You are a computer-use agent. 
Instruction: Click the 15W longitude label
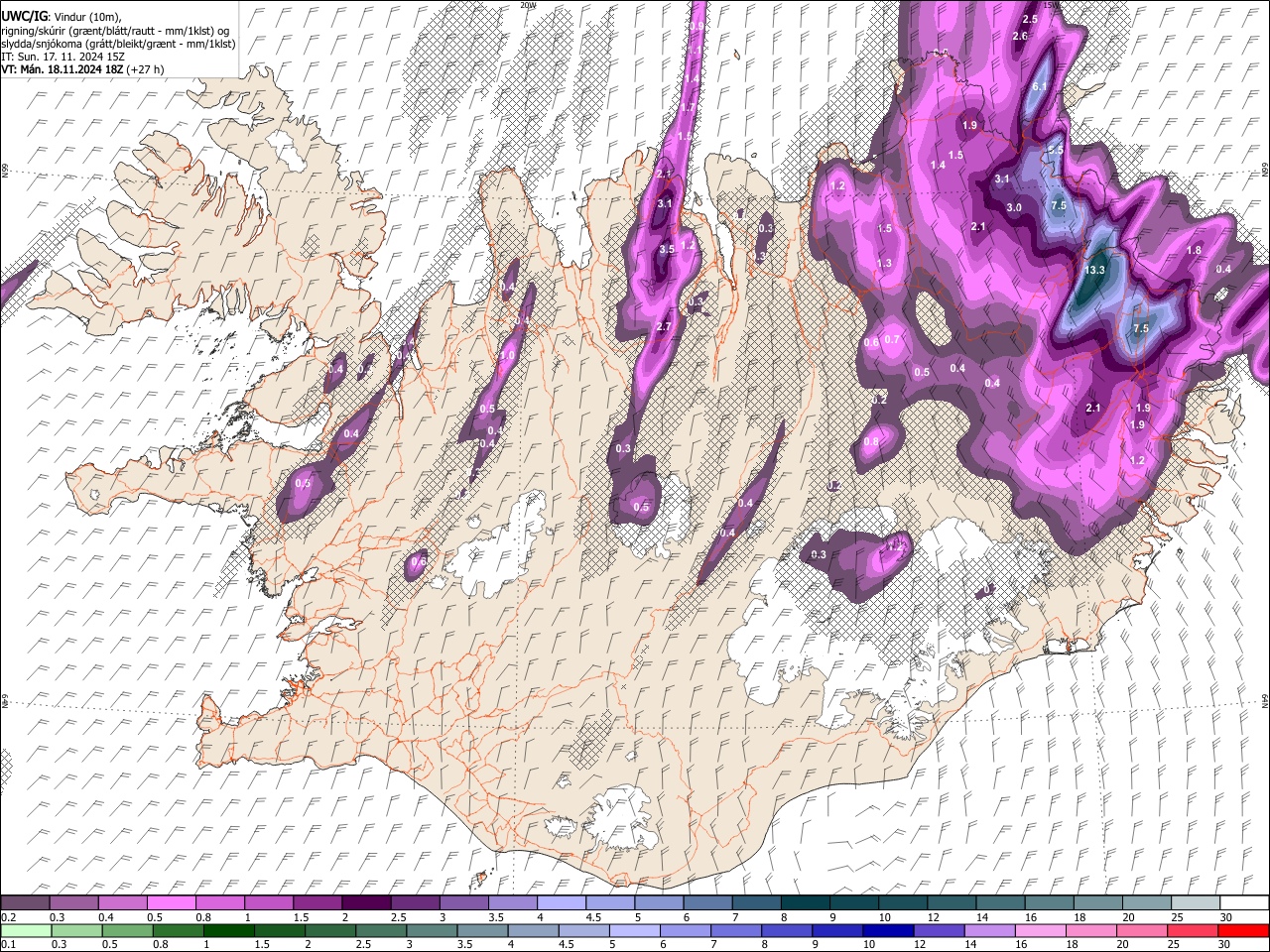click(1052, 5)
